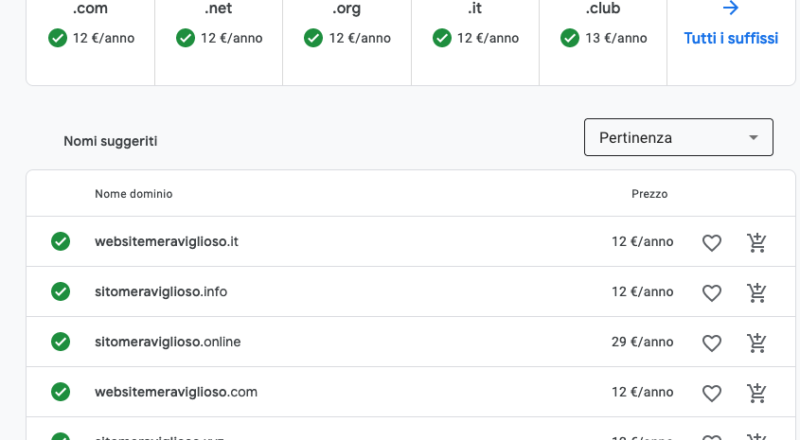Add sitomeraviglioso.info to cart
The width and height of the screenshot is (800, 440).
757,292
